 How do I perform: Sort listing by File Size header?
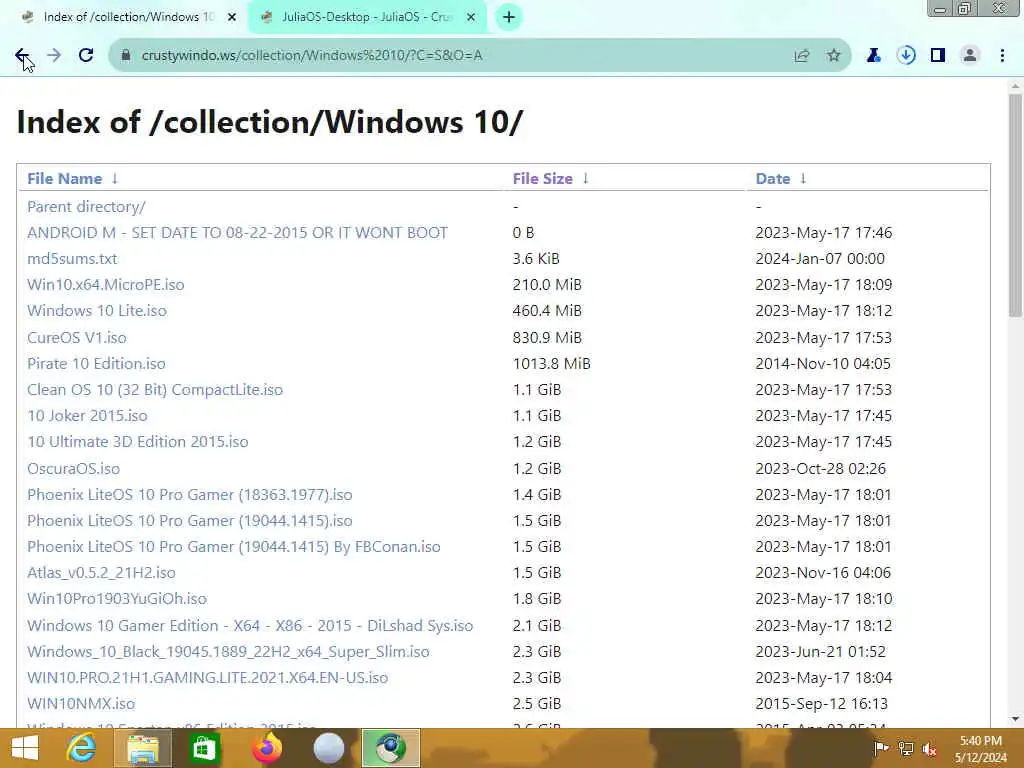point(543,178)
